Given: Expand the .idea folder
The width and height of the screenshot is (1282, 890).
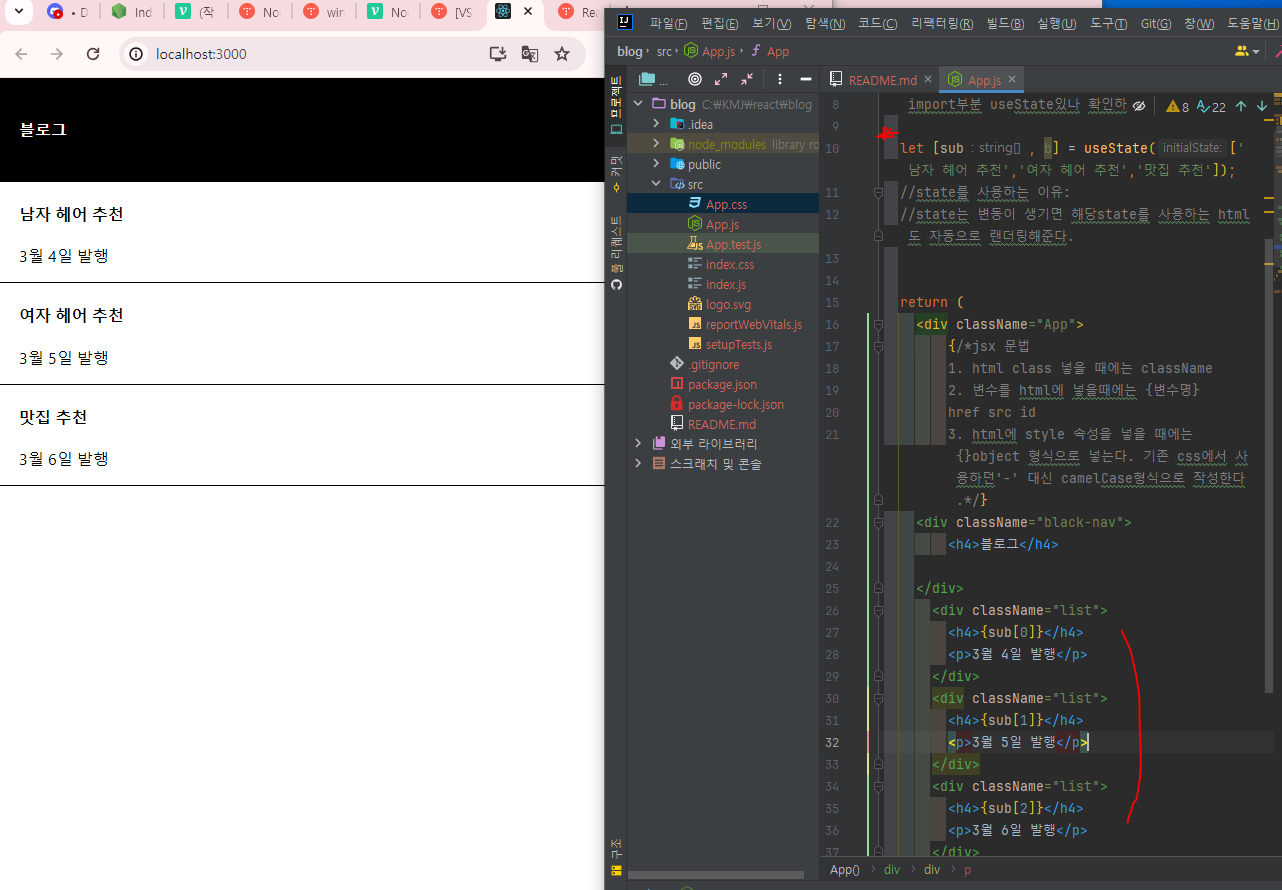Looking at the screenshot, I should (x=656, y=124).
